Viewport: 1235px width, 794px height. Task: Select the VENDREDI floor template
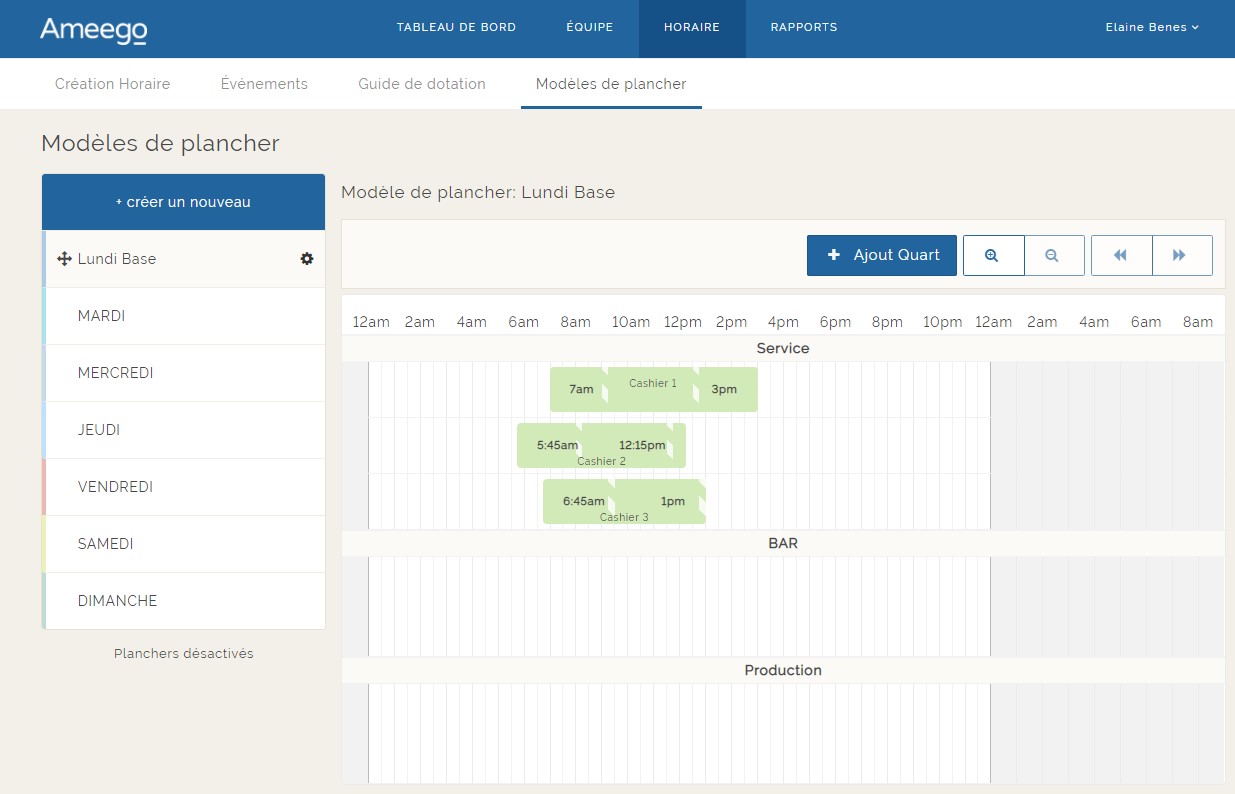115,487
